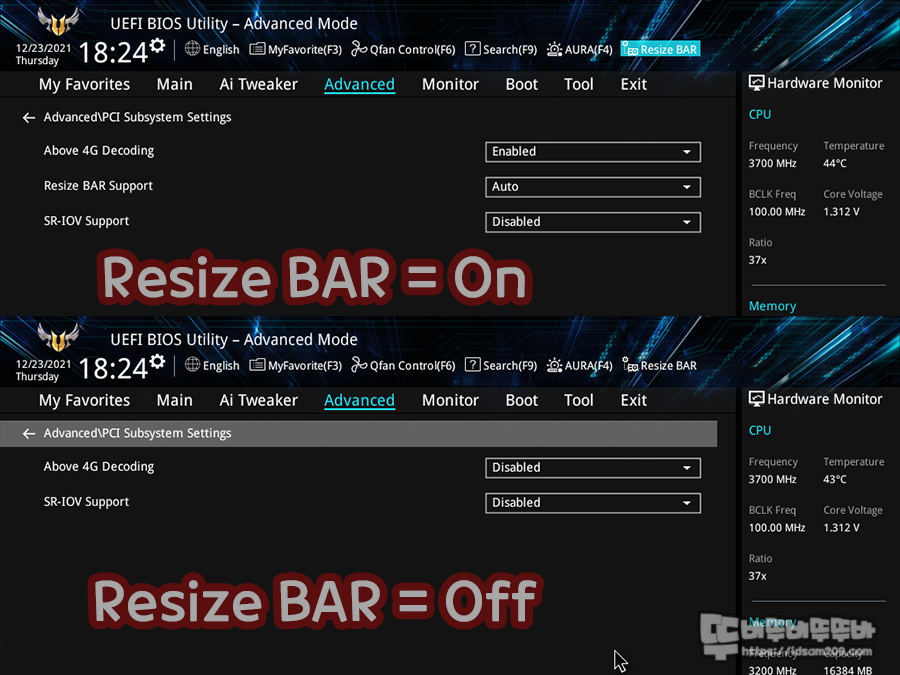Image resolution: width=900 pixels, height=675 pixels.
Task: Open the upper Above 4G Decoding dropdown set to Enabled
Action: tap(593, 152)
